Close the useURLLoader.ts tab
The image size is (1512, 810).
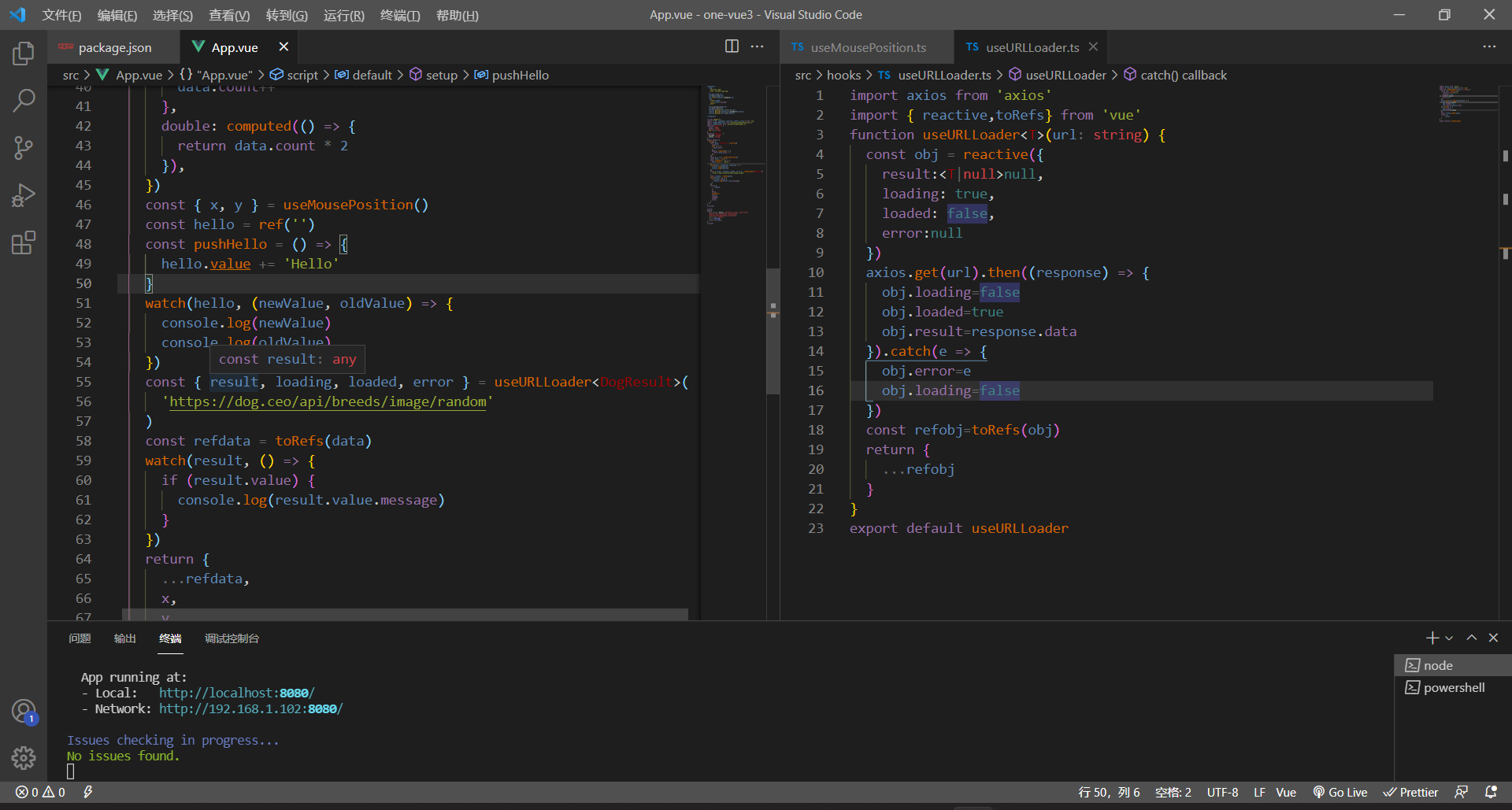pyautogui.click(x=1093, y=47)
